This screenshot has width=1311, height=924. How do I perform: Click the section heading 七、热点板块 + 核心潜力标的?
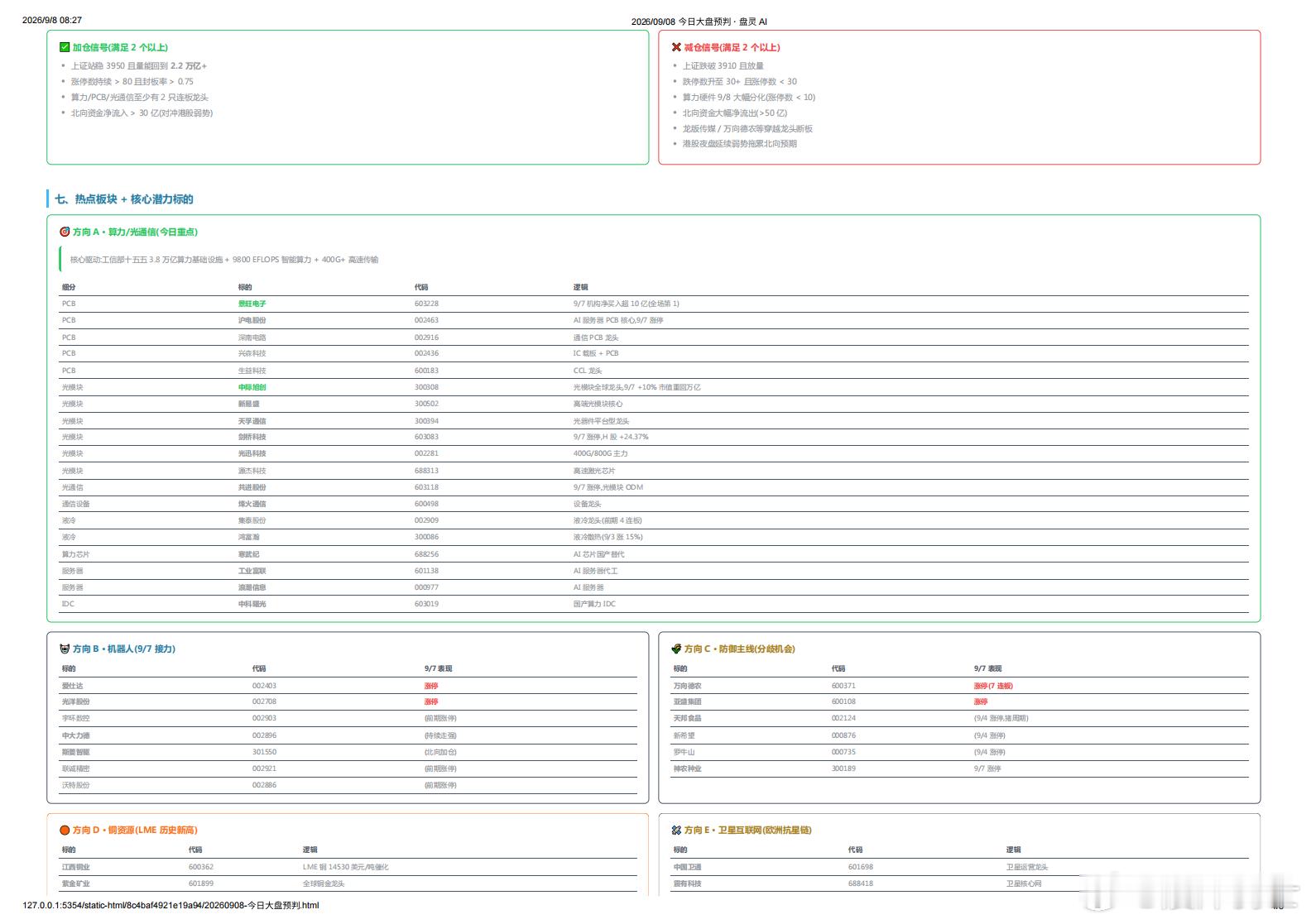(124, 199)
